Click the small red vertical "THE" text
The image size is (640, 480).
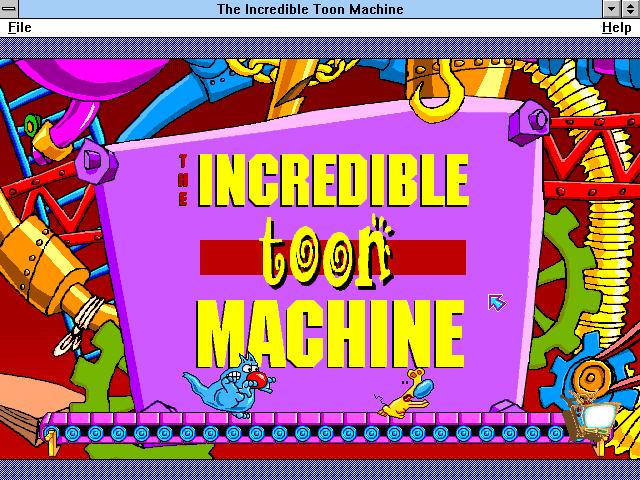(x=183, y=180)
